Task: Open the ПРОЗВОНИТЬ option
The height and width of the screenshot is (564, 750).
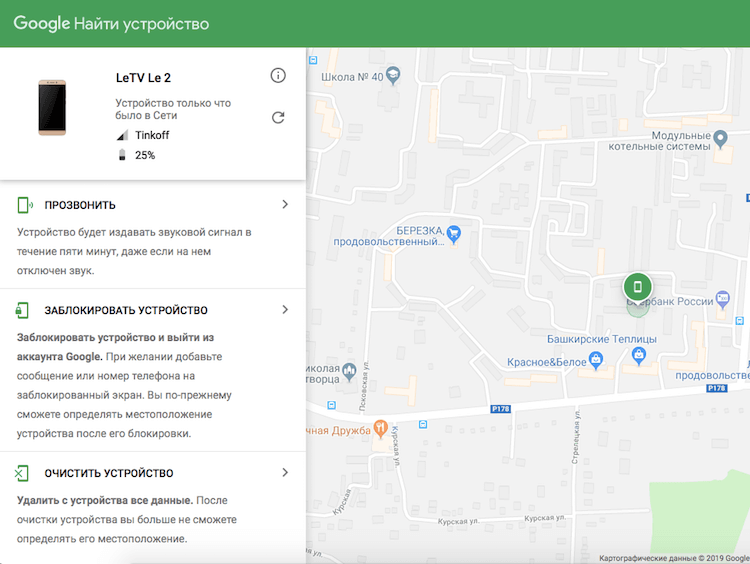Action: tap(80, 205)
